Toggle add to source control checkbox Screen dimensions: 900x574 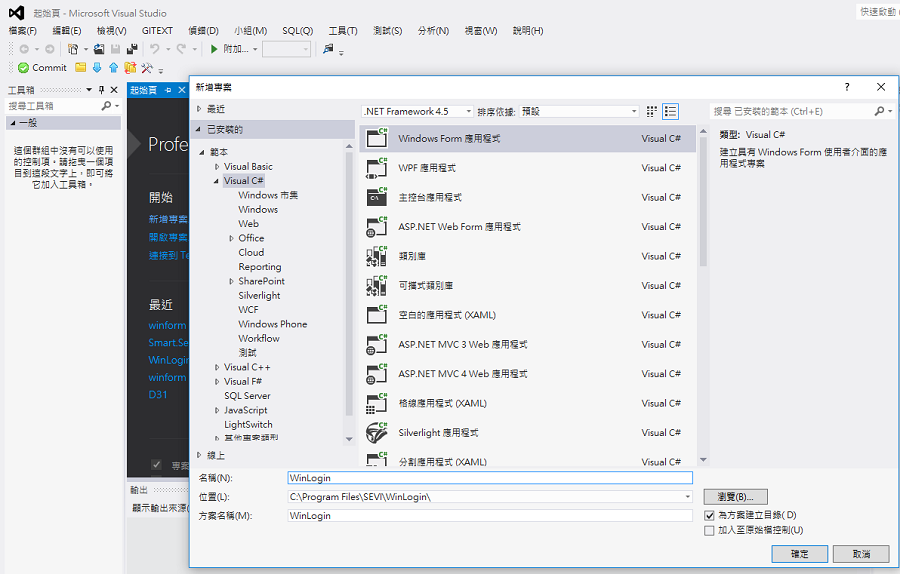(709, 530)
